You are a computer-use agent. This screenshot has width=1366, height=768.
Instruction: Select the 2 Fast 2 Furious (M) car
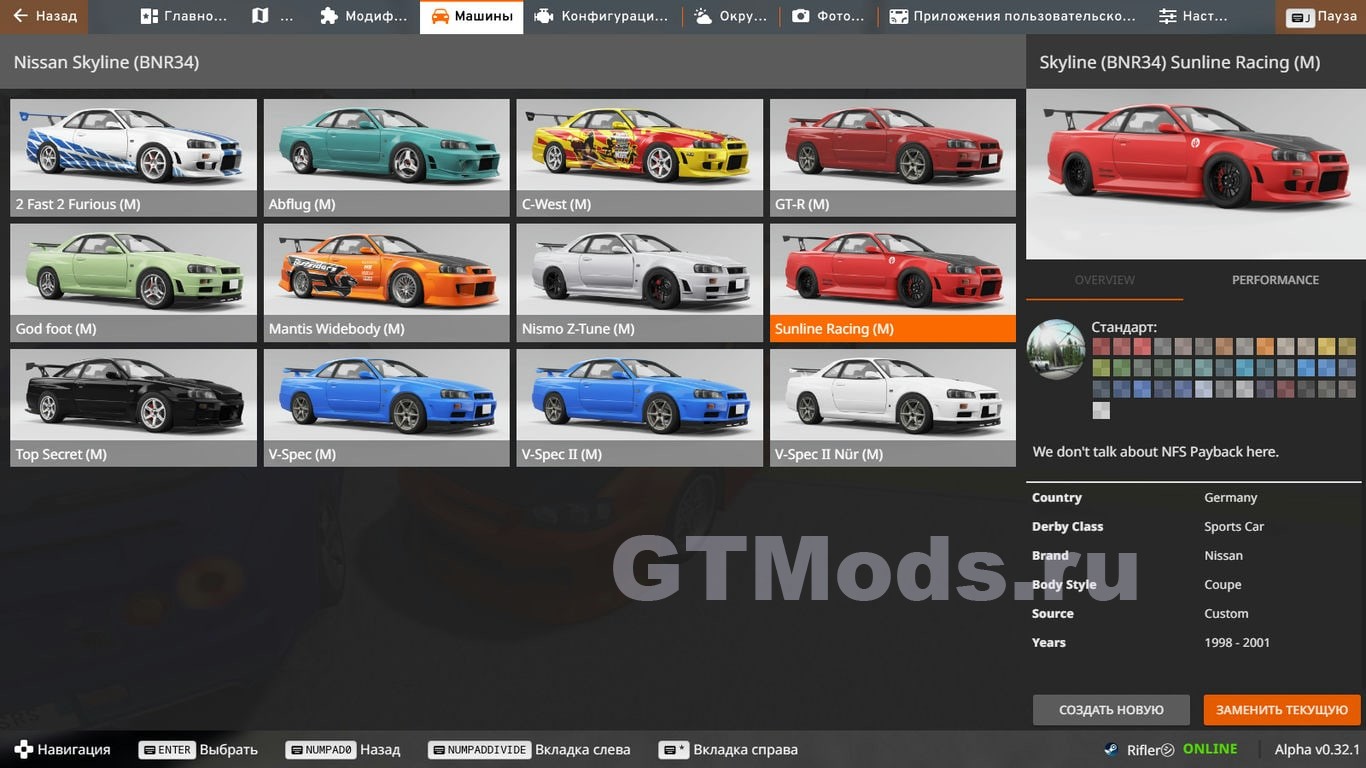tap(134, 158)
